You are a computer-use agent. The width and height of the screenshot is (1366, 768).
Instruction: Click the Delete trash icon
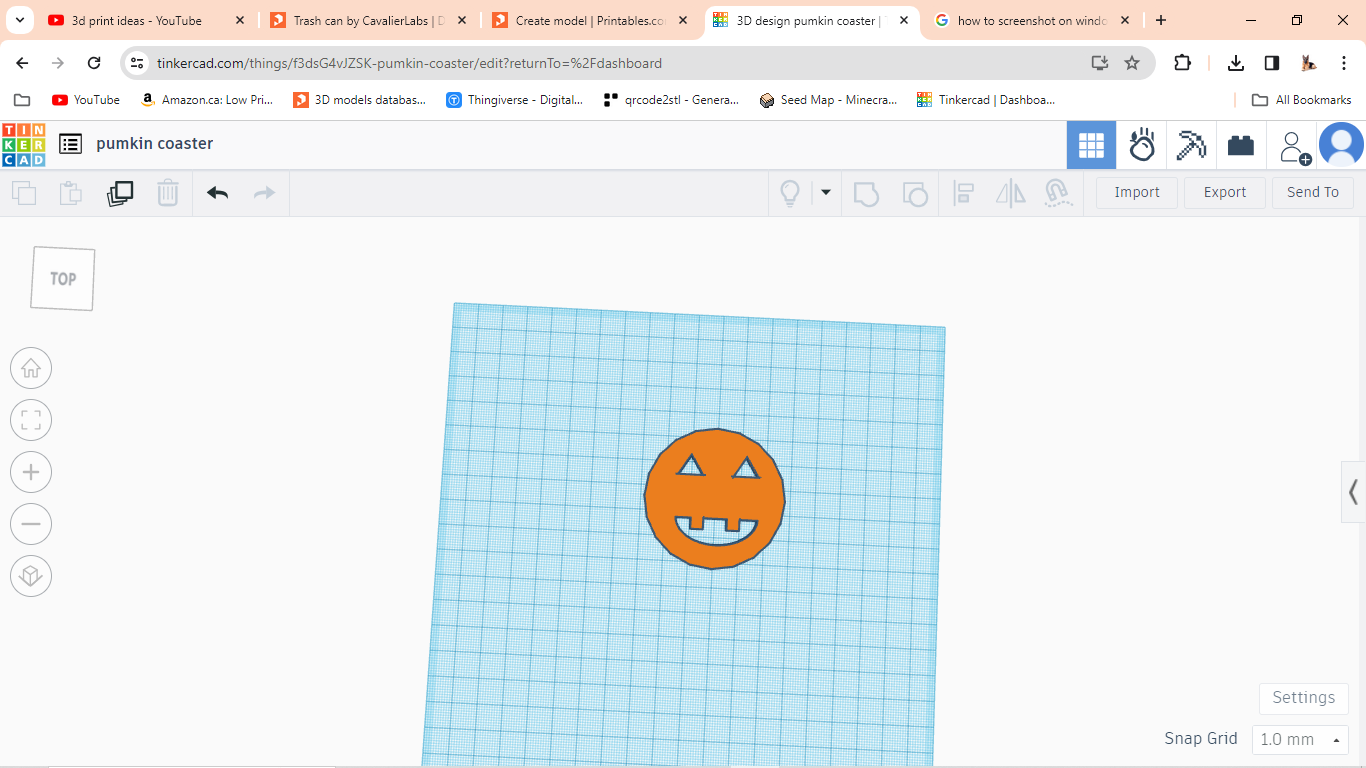click(x=168, y=193)
